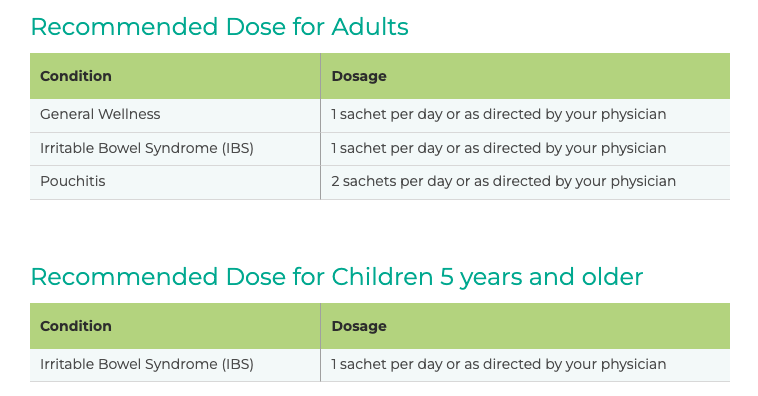Select the Condition header in adults table
Viewport: 758px width, 396px height.
pos(76,76)
